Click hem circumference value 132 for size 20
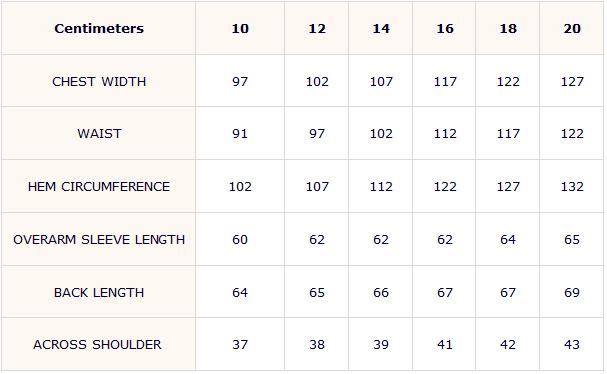This screenshot has width=607, height=374. tap(572, 187)
